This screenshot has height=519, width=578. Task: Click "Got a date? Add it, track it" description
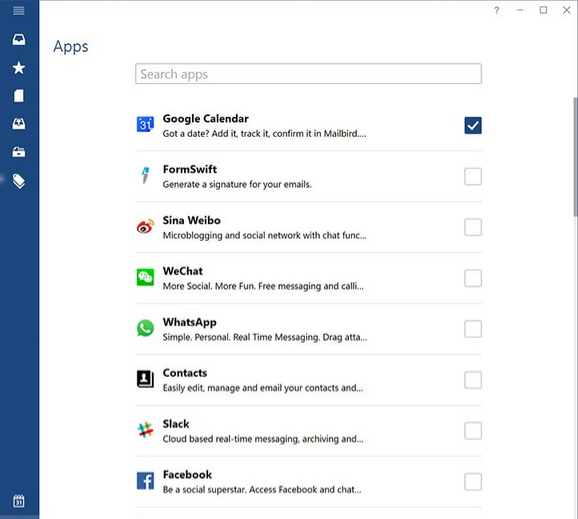[x=264, y=133]
